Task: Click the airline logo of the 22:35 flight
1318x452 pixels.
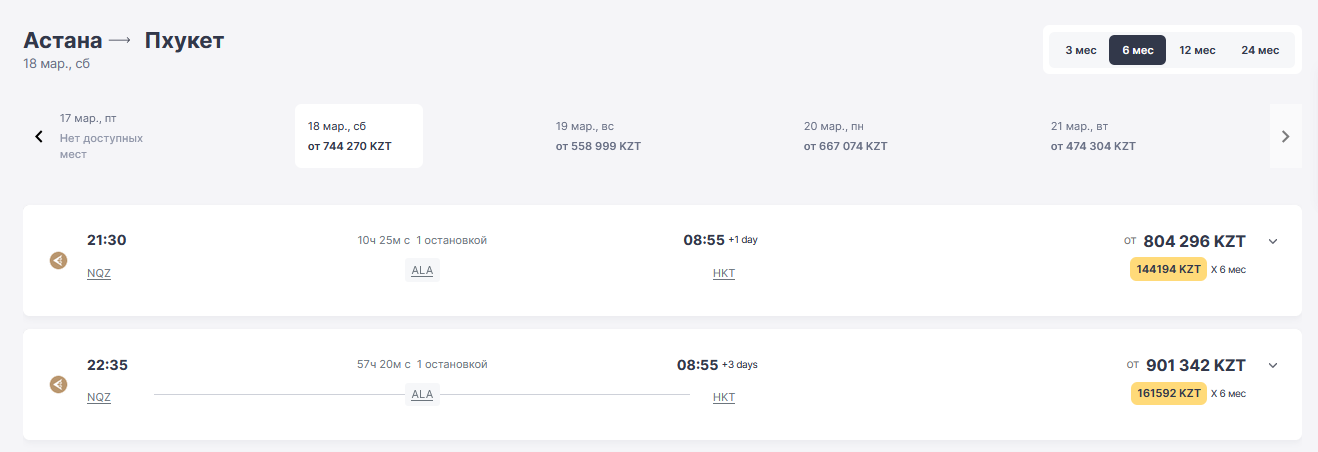Action: click(58, 385)
